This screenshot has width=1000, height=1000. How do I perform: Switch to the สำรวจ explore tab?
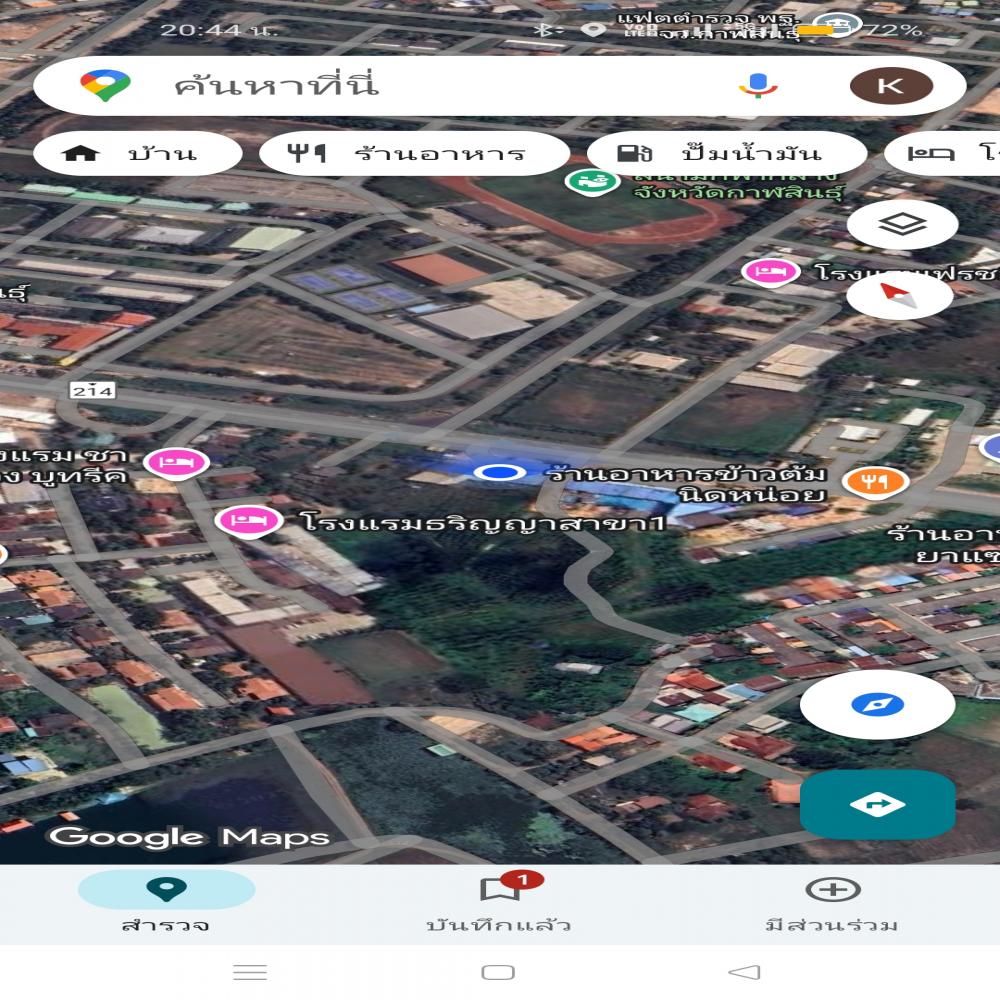click(x=166, y=901)
